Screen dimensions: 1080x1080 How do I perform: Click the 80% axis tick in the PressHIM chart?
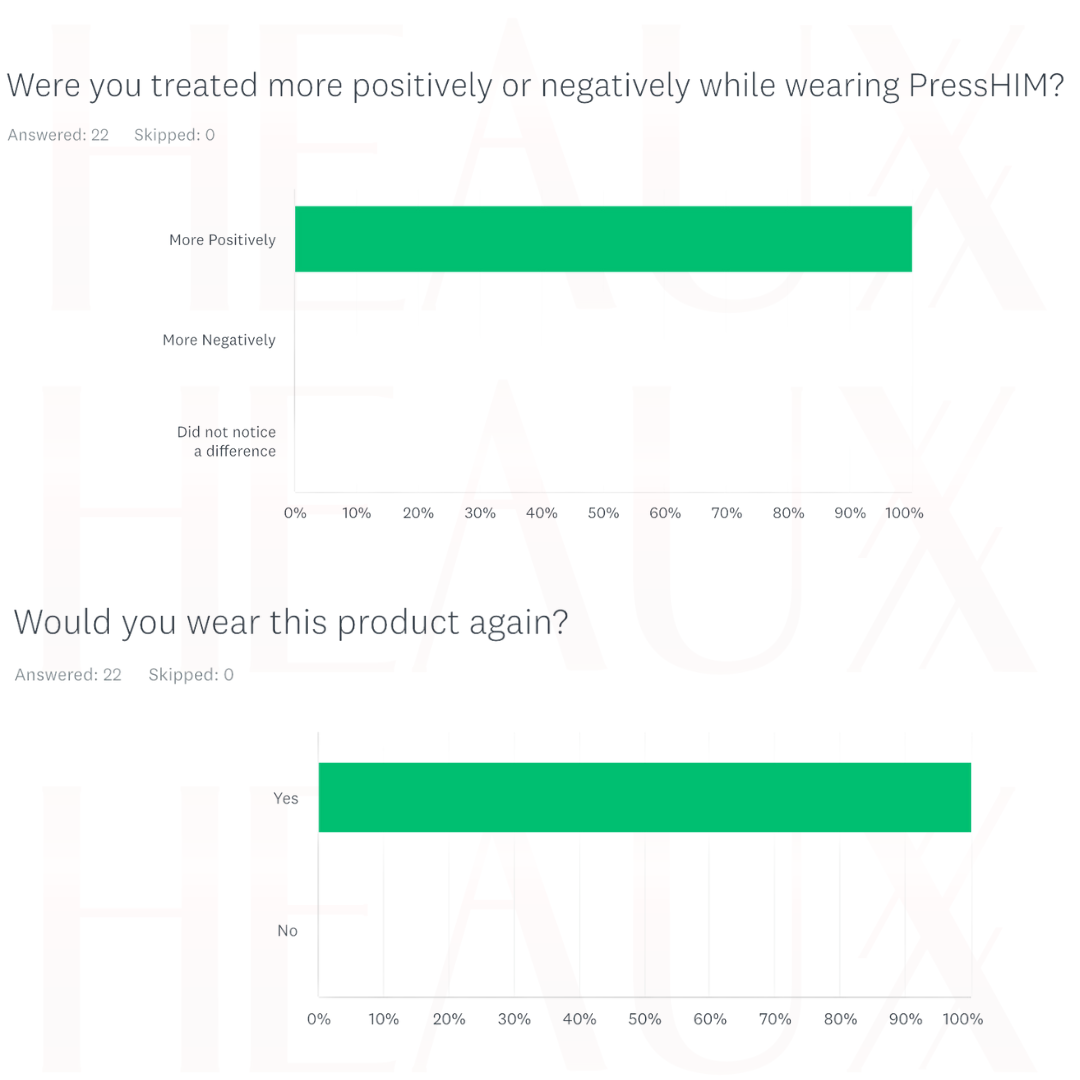coord(789,513)
